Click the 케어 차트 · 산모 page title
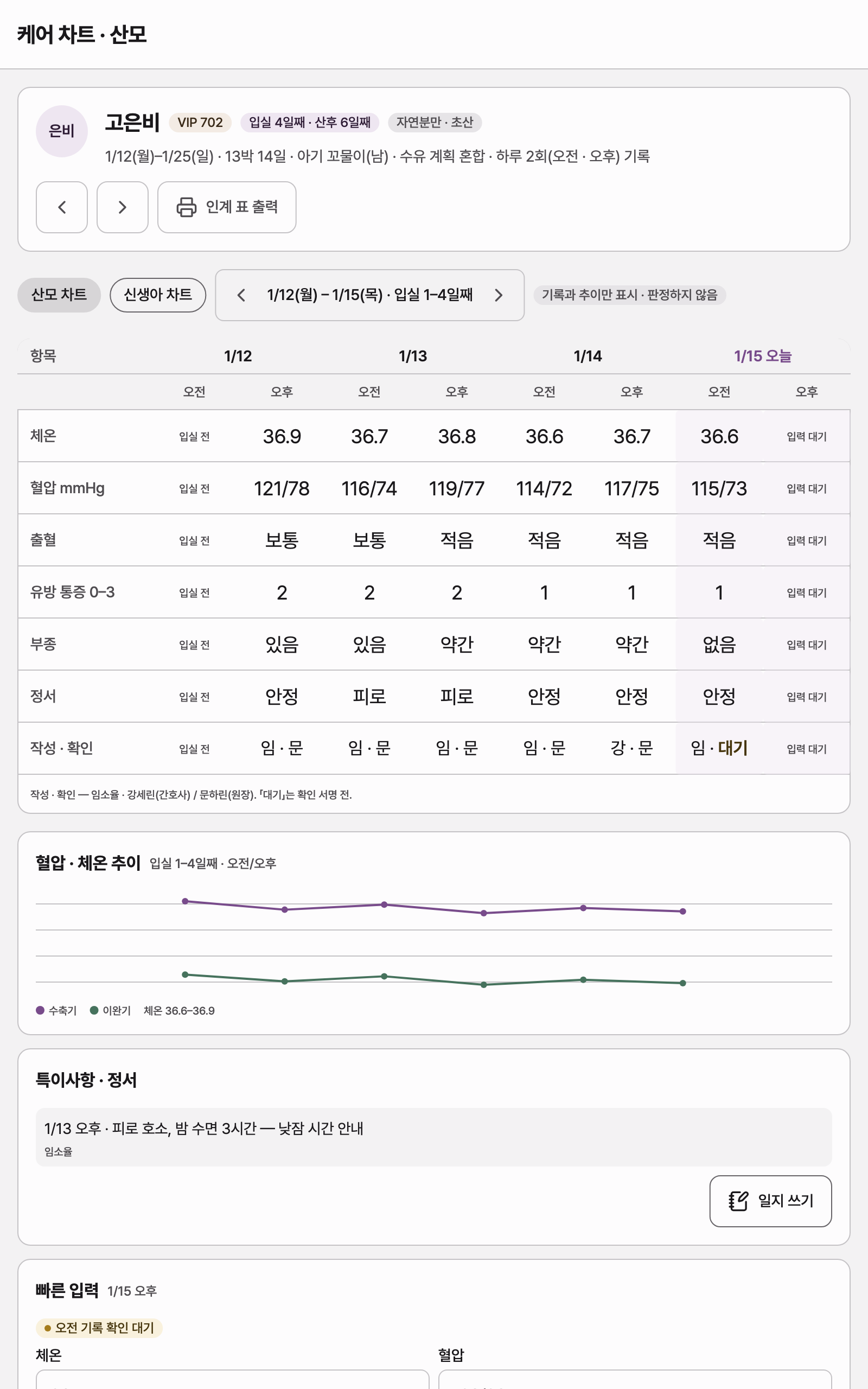The height and width of the screenshot is (1389, 868). coord(81,34)
